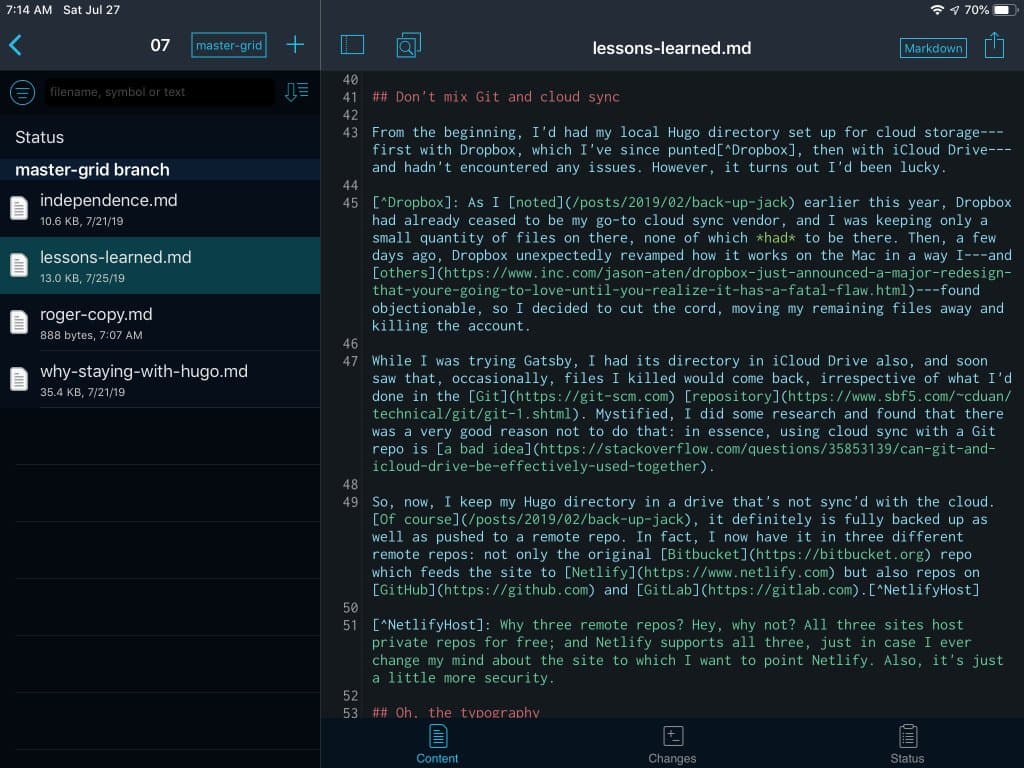The width and height of the screenshot is (1024, 768).
Task: Tap the battery indicator in status bar
Action: [1002, 10]
